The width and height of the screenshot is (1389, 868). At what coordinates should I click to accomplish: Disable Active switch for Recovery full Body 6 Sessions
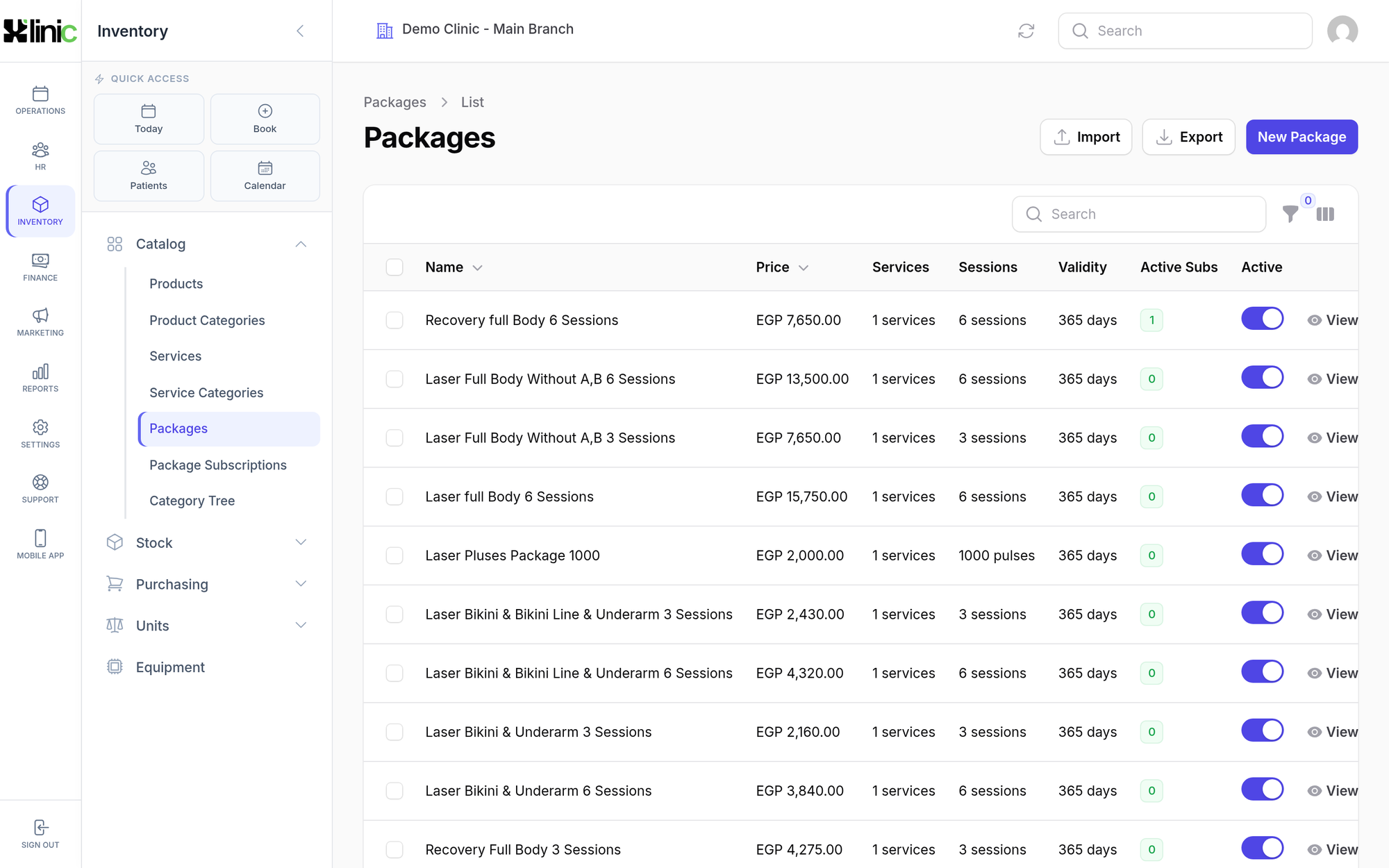(1262, 319)
